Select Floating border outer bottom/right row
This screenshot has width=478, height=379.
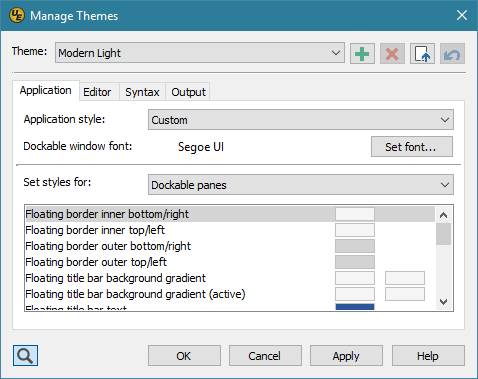click(230, 246)
